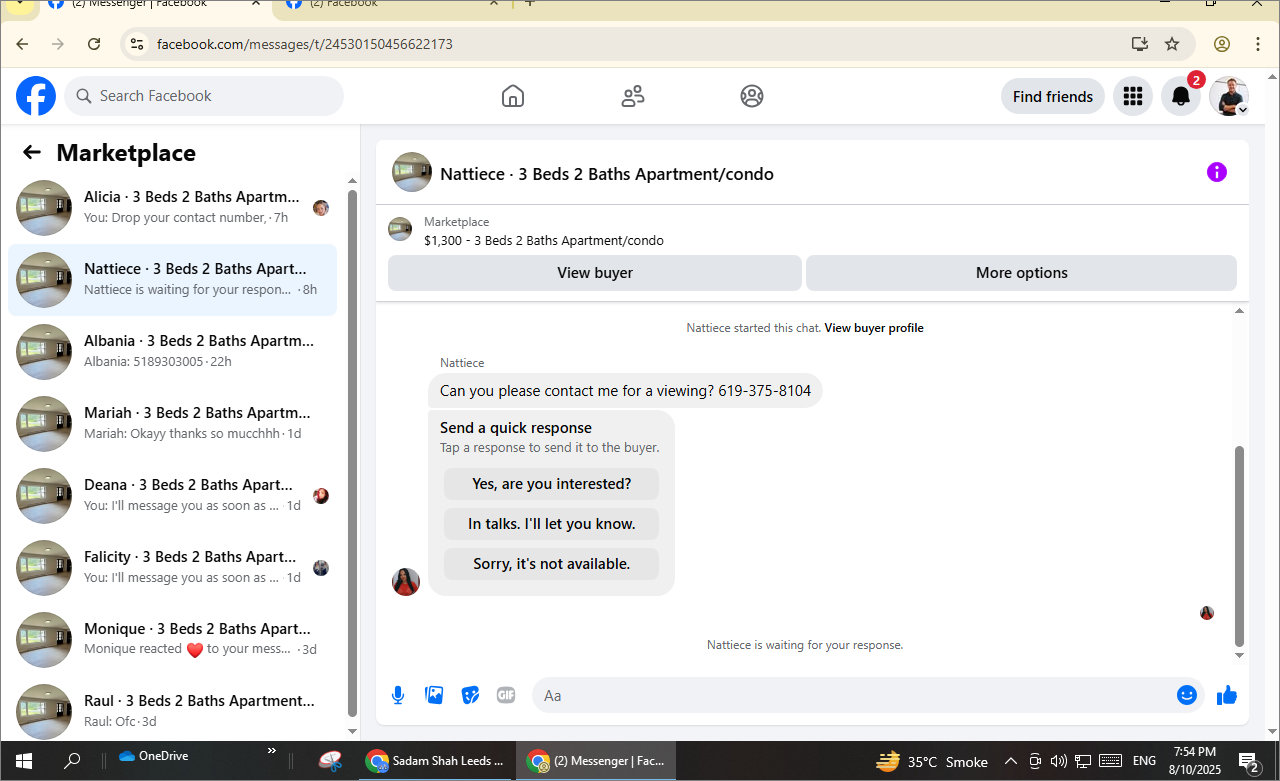Send quick response 'Yes, are you interested?'
Screen dimensions: 1280x781
[551, 484]
